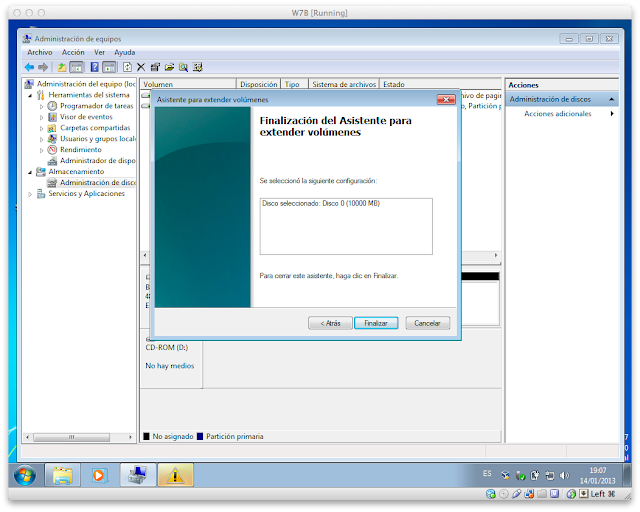Toggle the console tree pane toolbar icon
640x512 pixels.
76,67
